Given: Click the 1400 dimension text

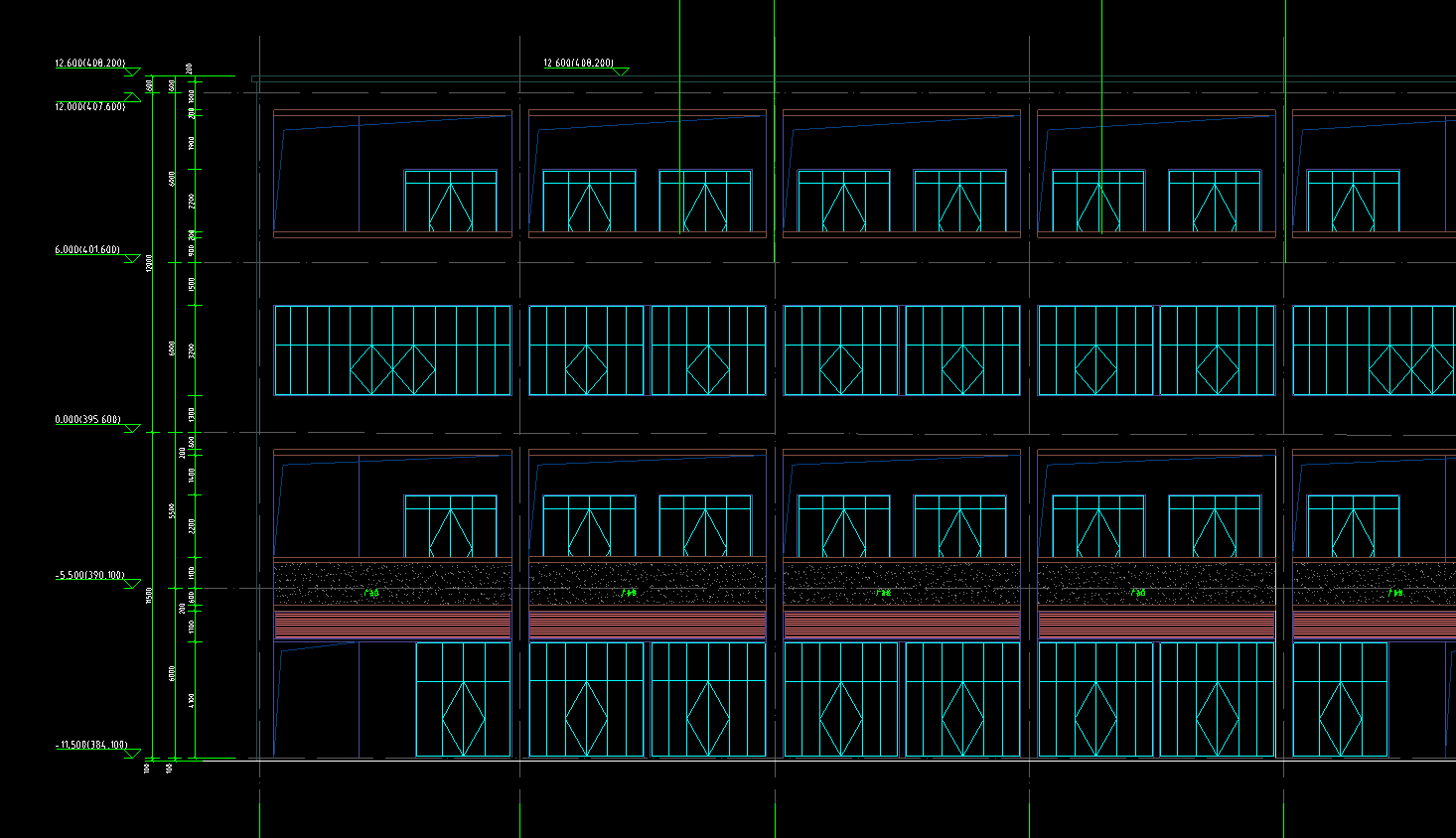Looking at the screenshot, I should (191, 475).
